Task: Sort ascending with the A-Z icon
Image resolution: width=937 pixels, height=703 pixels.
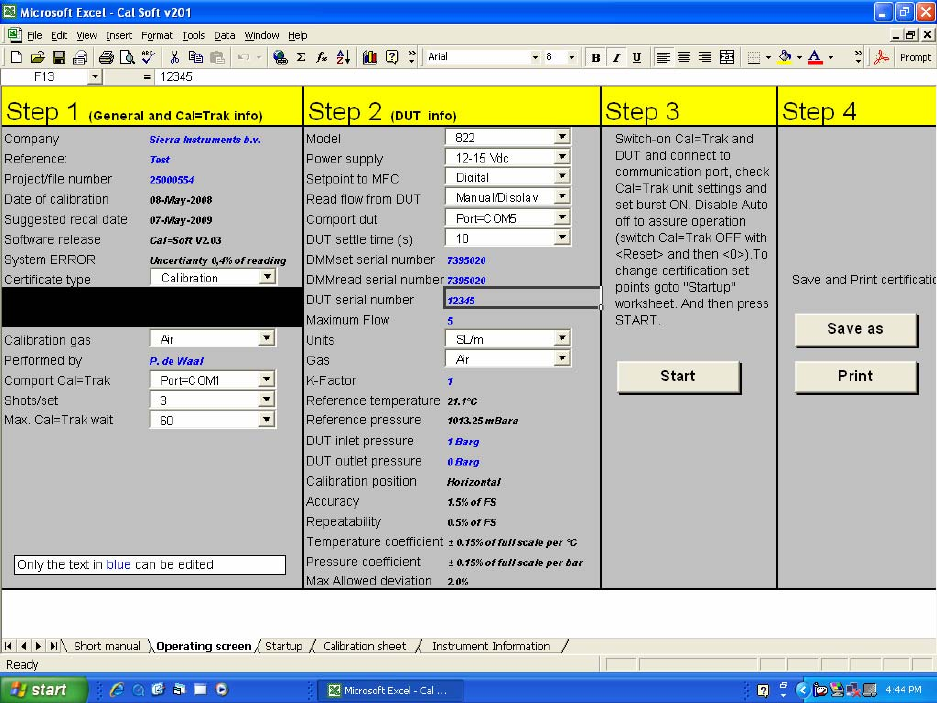Action: tap(343, 57)
